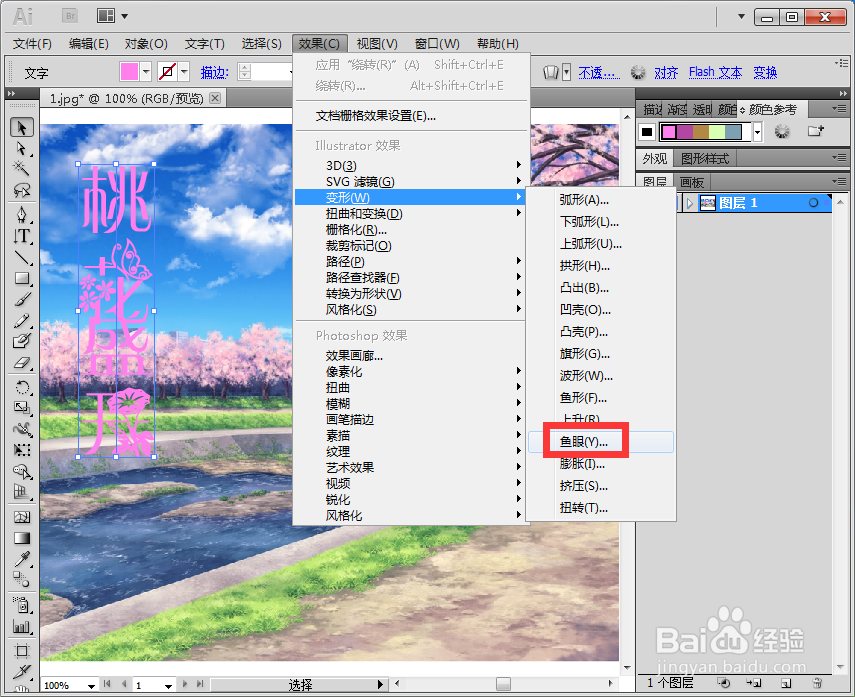855x697 pixels.
Task: Delete selection with layers trash icon
Action: click(817, 682)
